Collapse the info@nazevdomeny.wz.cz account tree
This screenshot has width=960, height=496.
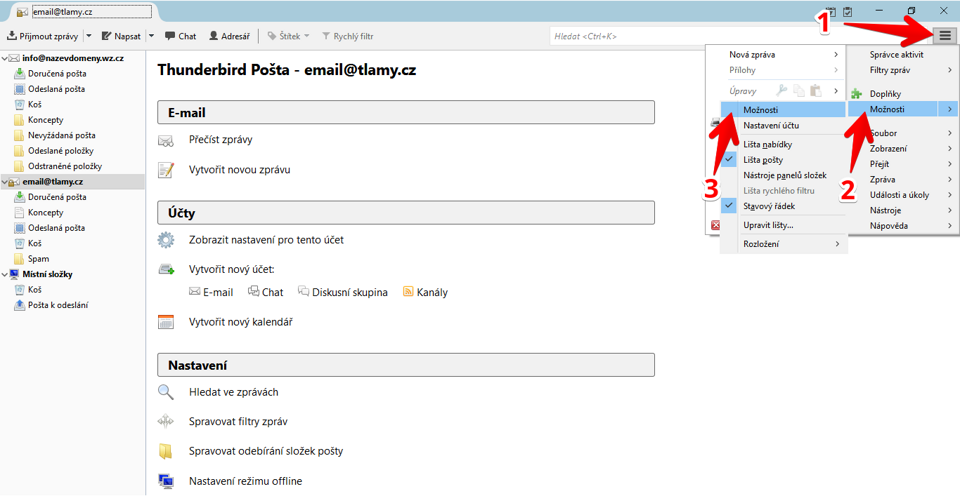pos(6,59)
